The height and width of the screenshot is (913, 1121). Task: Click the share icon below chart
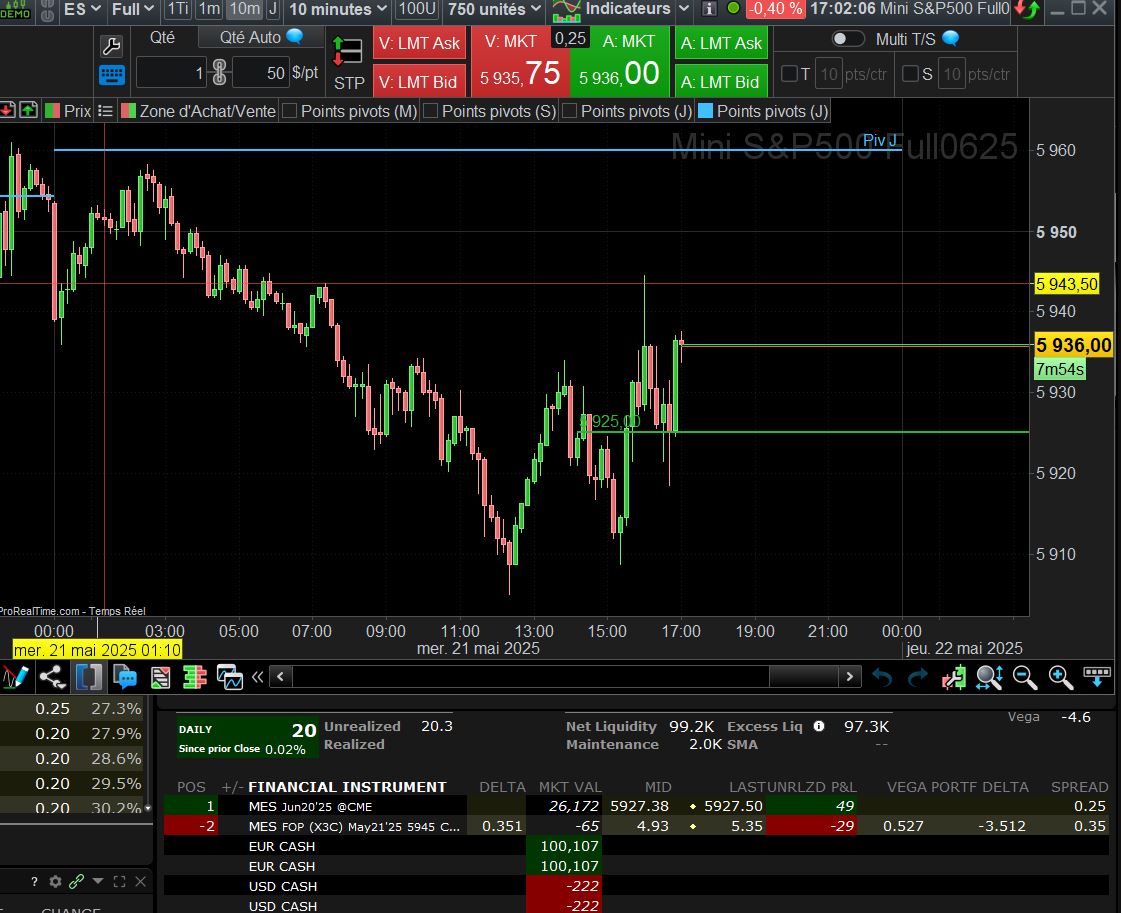pyautogui.click(x=52, y=677)
